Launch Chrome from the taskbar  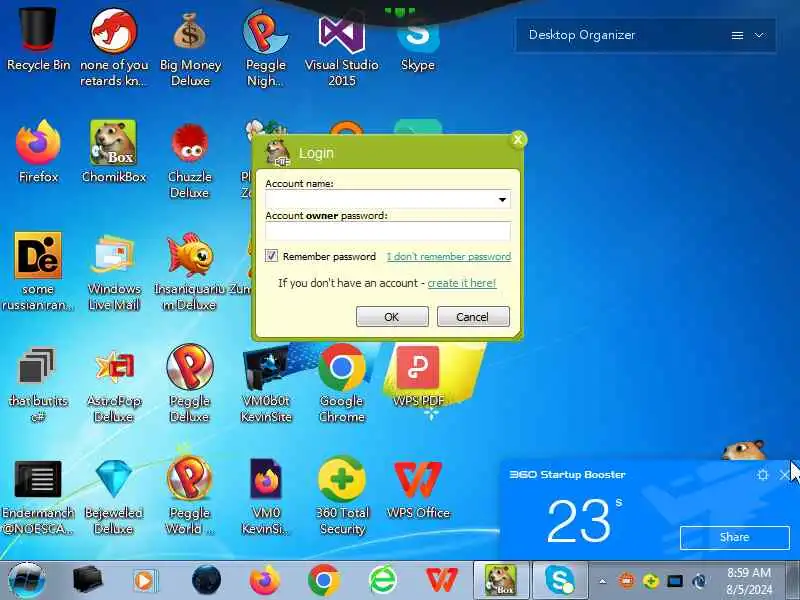(x=323, y=580)
